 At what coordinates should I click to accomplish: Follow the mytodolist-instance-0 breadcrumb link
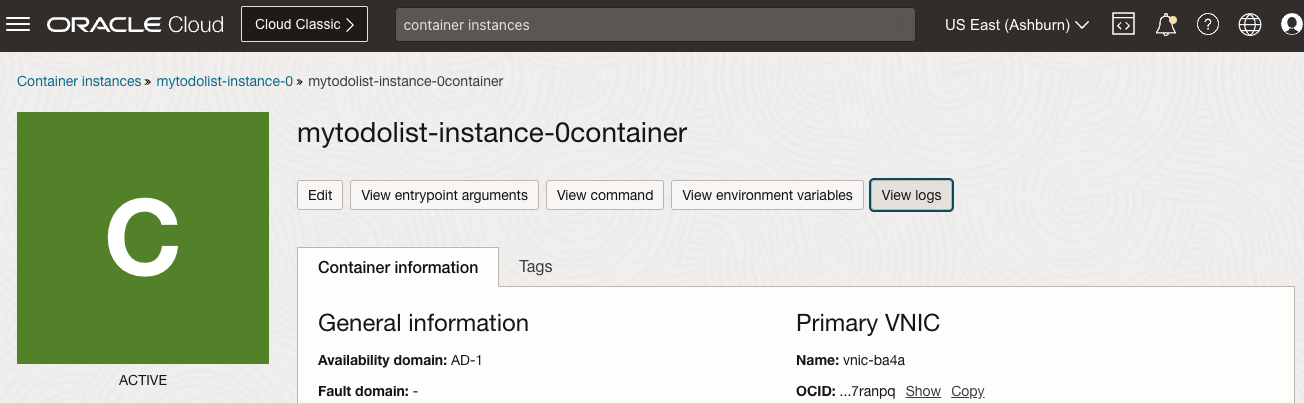(224, 81)
